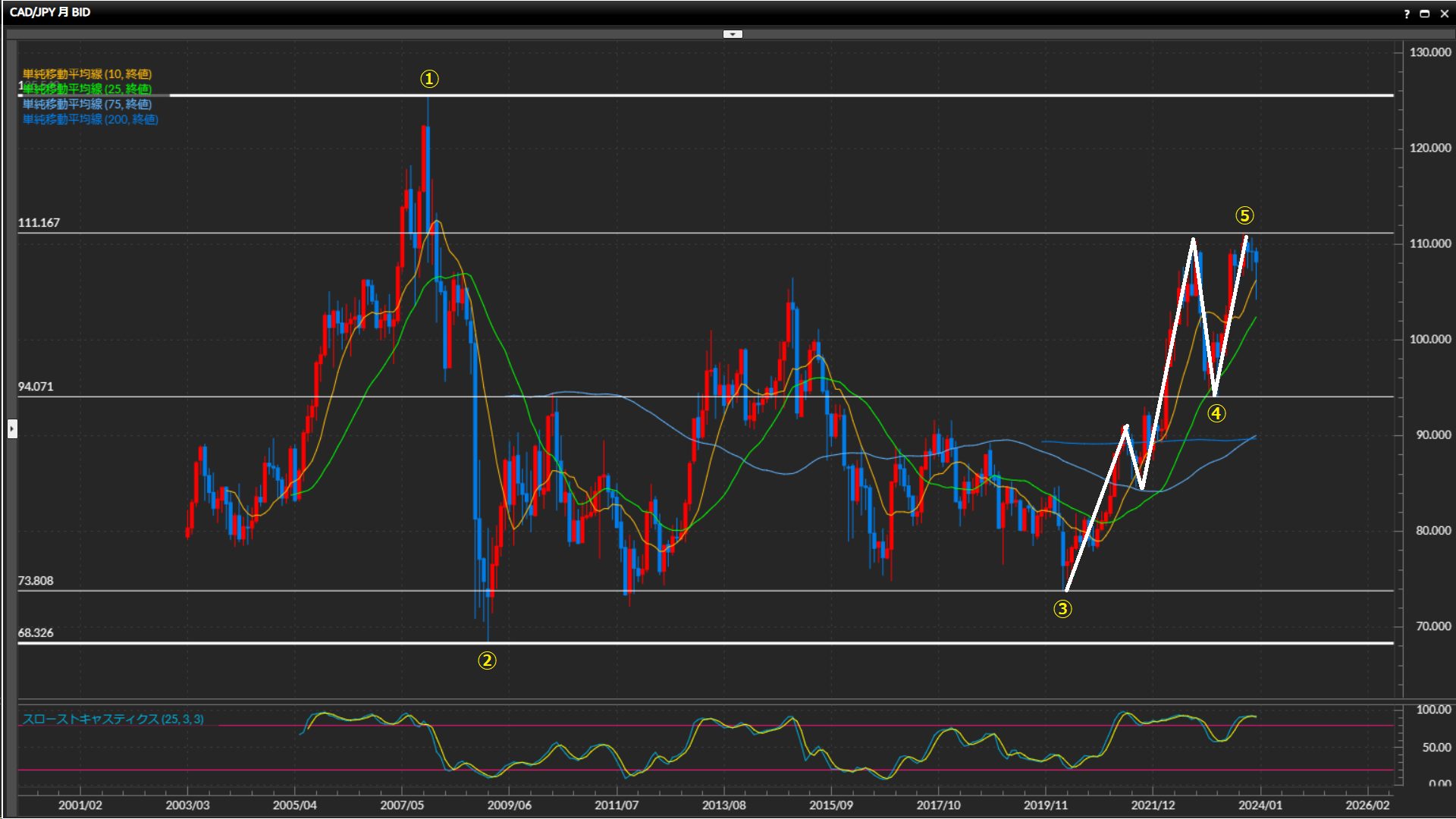Maximize the CAD/JPY chart window

1425,14
